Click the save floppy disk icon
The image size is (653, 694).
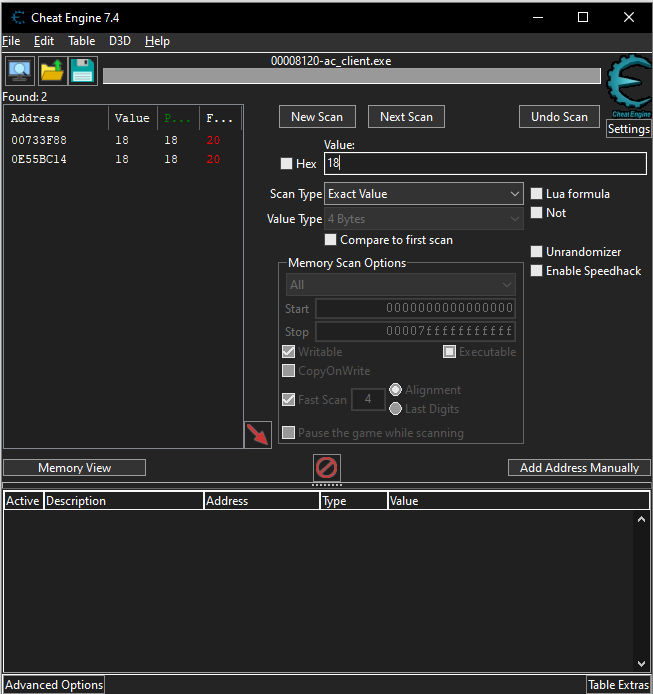(83, 71)
